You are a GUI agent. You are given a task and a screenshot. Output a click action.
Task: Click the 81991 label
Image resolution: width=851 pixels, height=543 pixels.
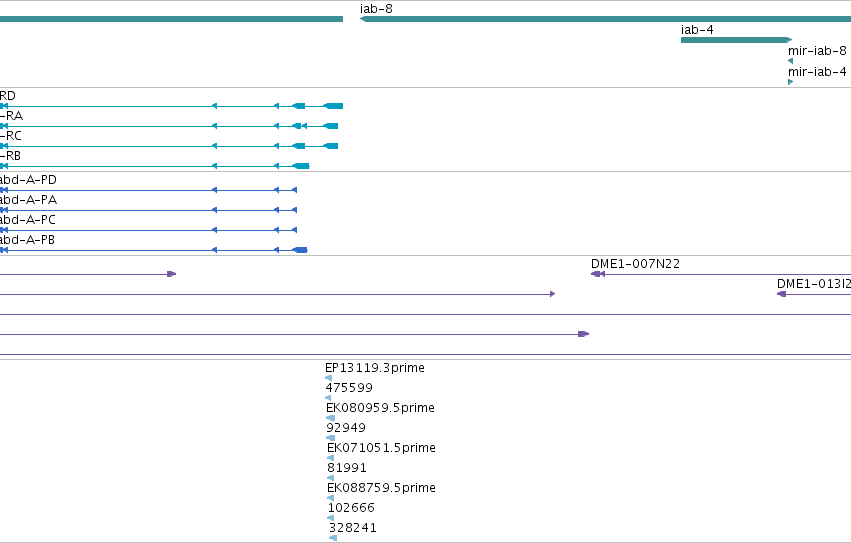[347, 468]
